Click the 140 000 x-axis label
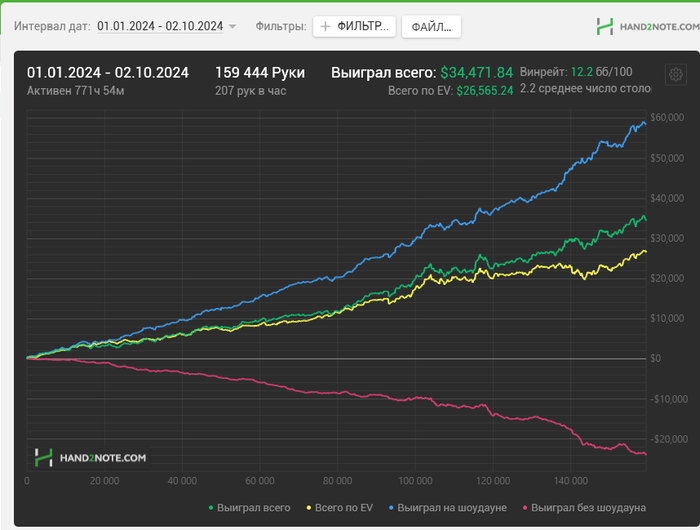Viewport: 700px width, 530px height. [571, 481]
